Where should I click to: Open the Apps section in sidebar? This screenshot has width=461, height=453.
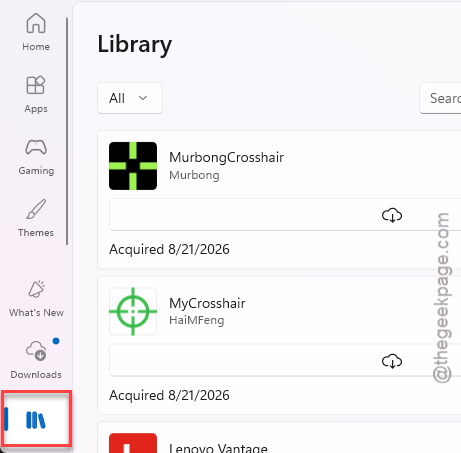tap(36, 94)
